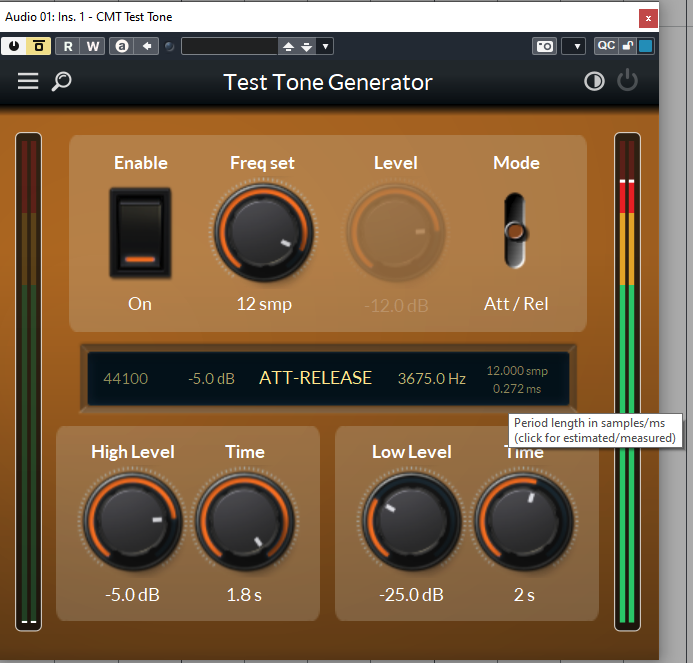693x663 pixels.
Task: Open the preset management dropdown
Action: click(x=325, y=46)
